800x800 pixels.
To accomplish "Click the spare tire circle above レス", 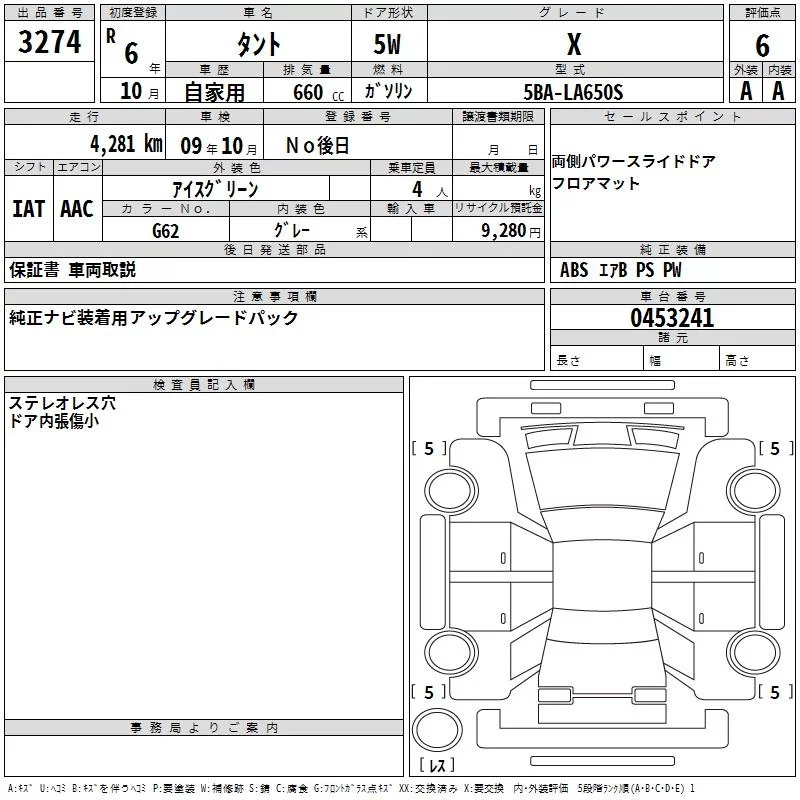I will click(437, 730).
